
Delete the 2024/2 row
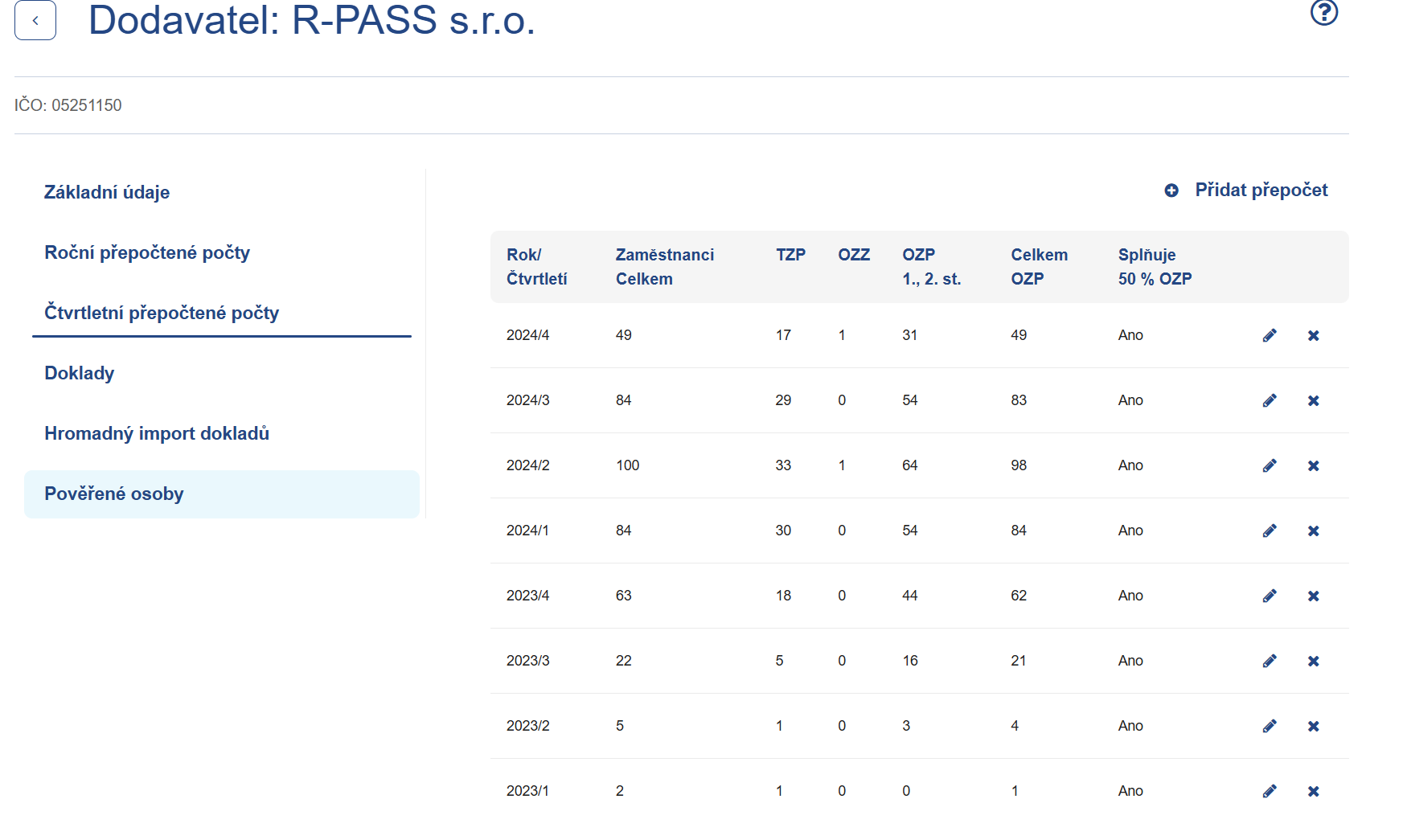pos(1314,465)
